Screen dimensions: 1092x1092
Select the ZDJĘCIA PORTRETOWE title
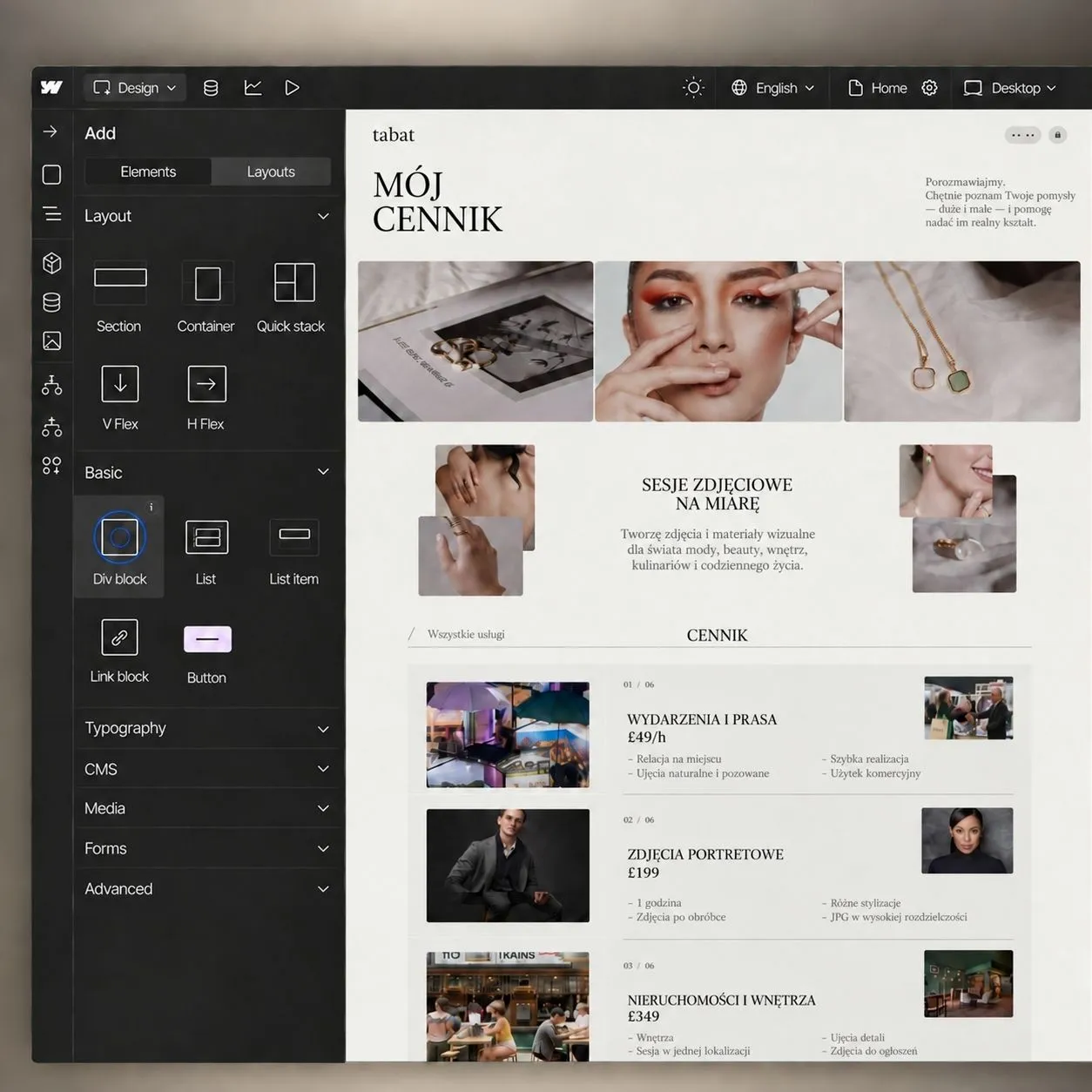(705, 854)
